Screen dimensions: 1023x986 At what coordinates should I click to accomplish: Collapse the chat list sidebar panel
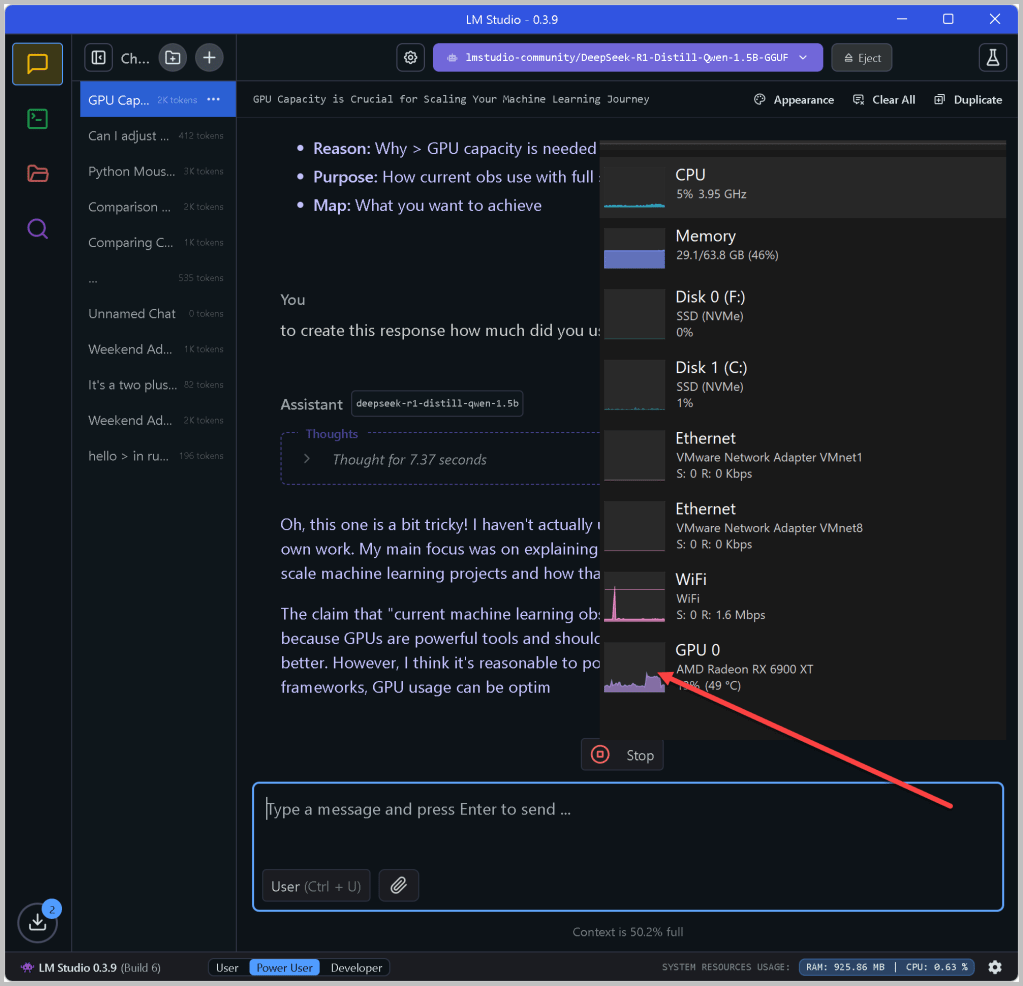[99, 57]
